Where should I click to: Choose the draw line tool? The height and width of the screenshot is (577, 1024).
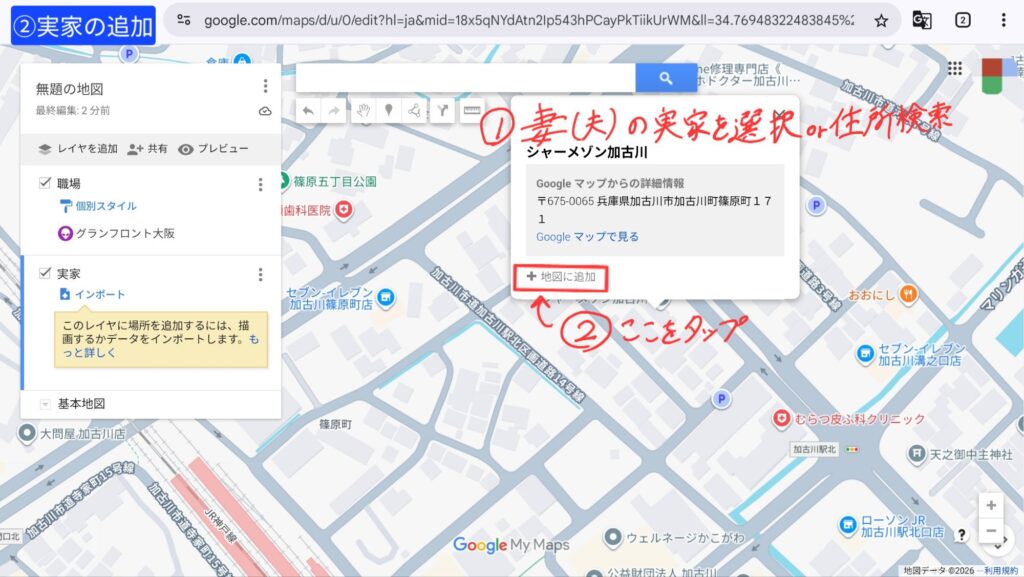(x=414, y=111)
